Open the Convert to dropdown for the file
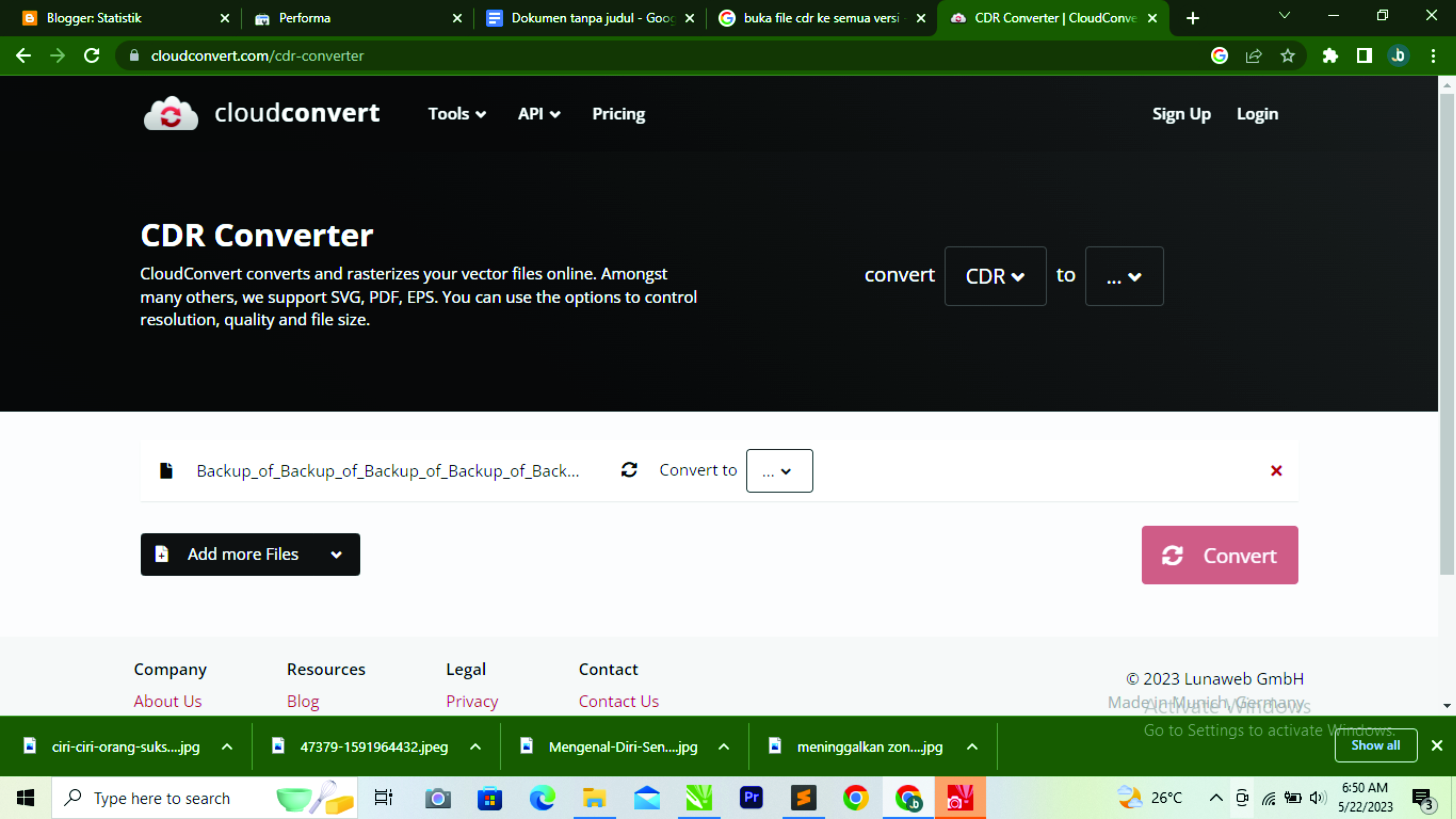1456x819 pixels. 780,471
